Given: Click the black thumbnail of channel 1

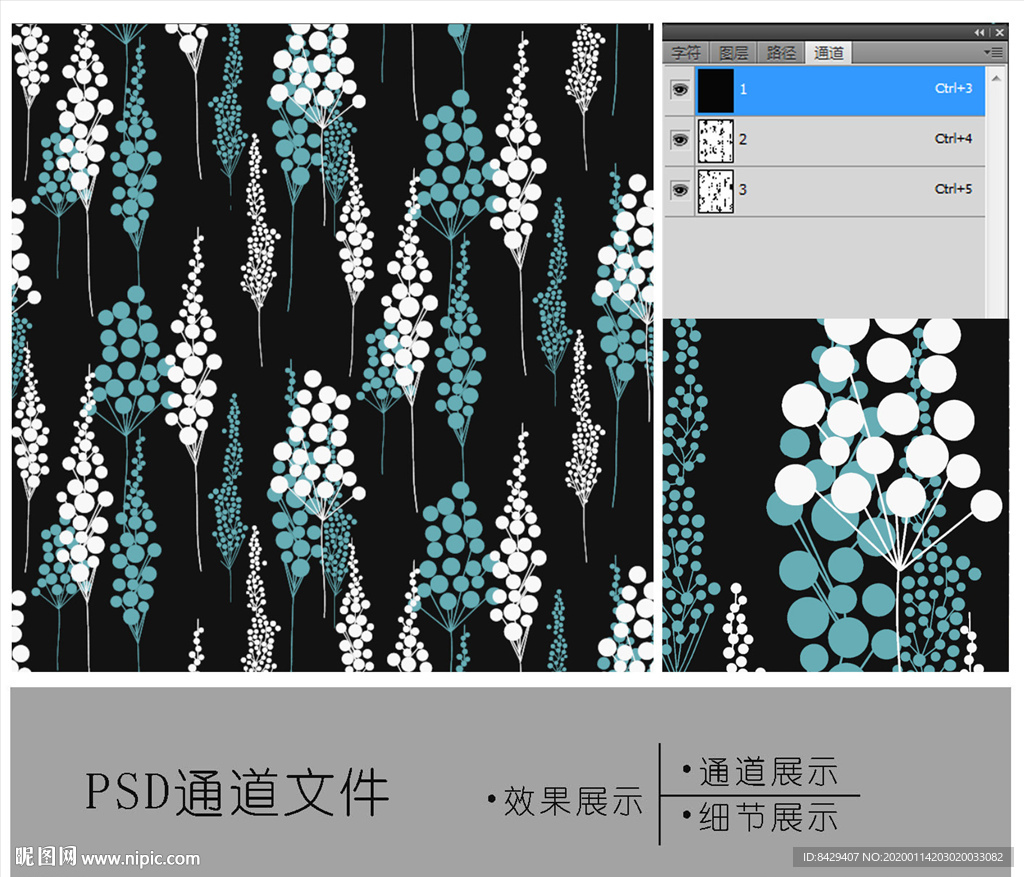Looking at the screenshot, I should 716,91.
